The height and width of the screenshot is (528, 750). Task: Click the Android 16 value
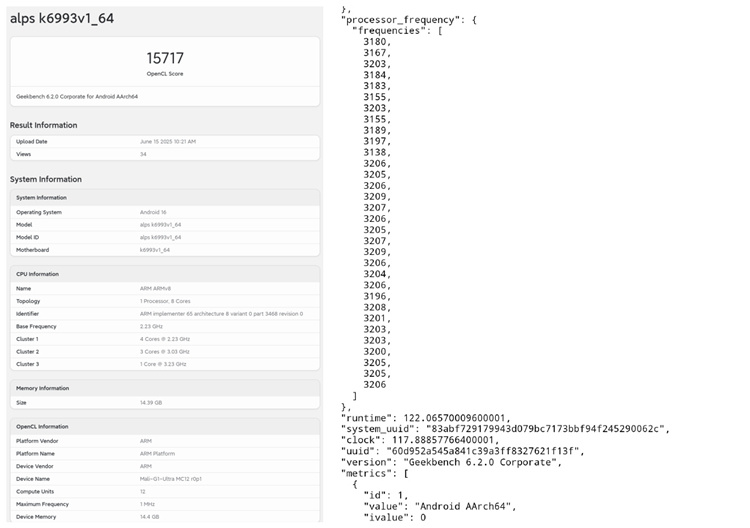153,212
